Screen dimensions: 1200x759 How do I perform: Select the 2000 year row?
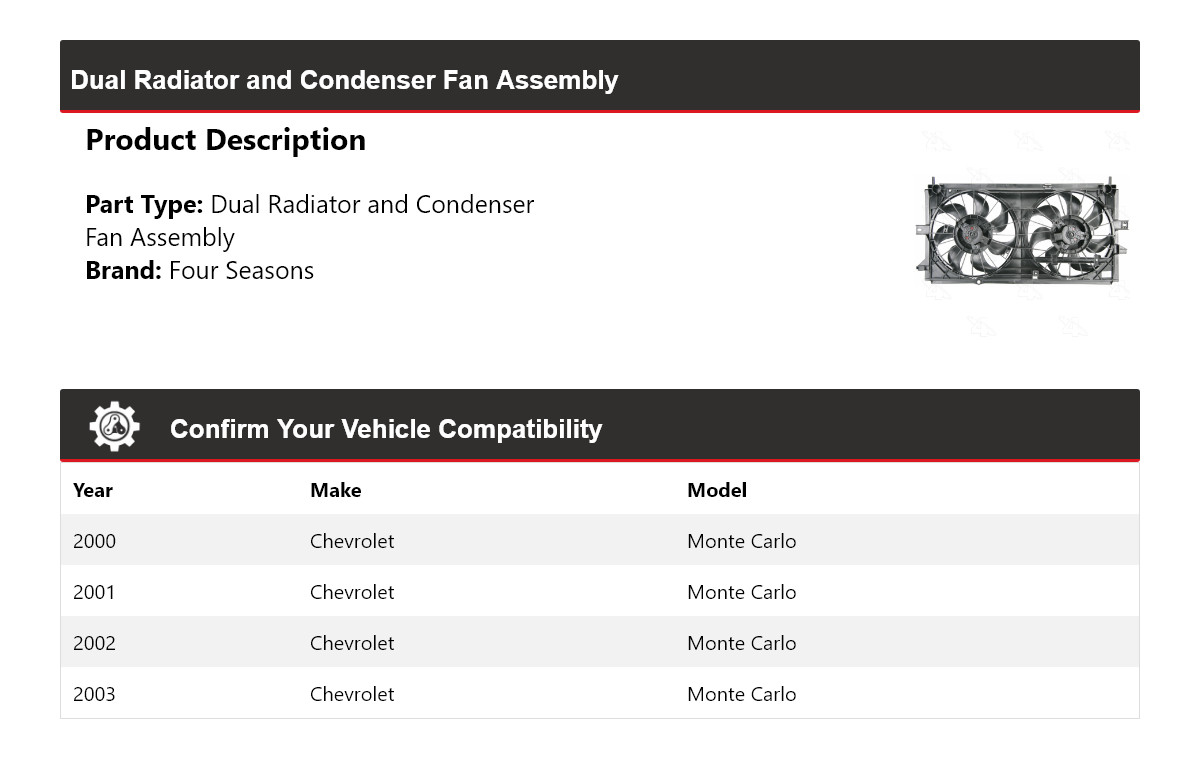[94, 541]
